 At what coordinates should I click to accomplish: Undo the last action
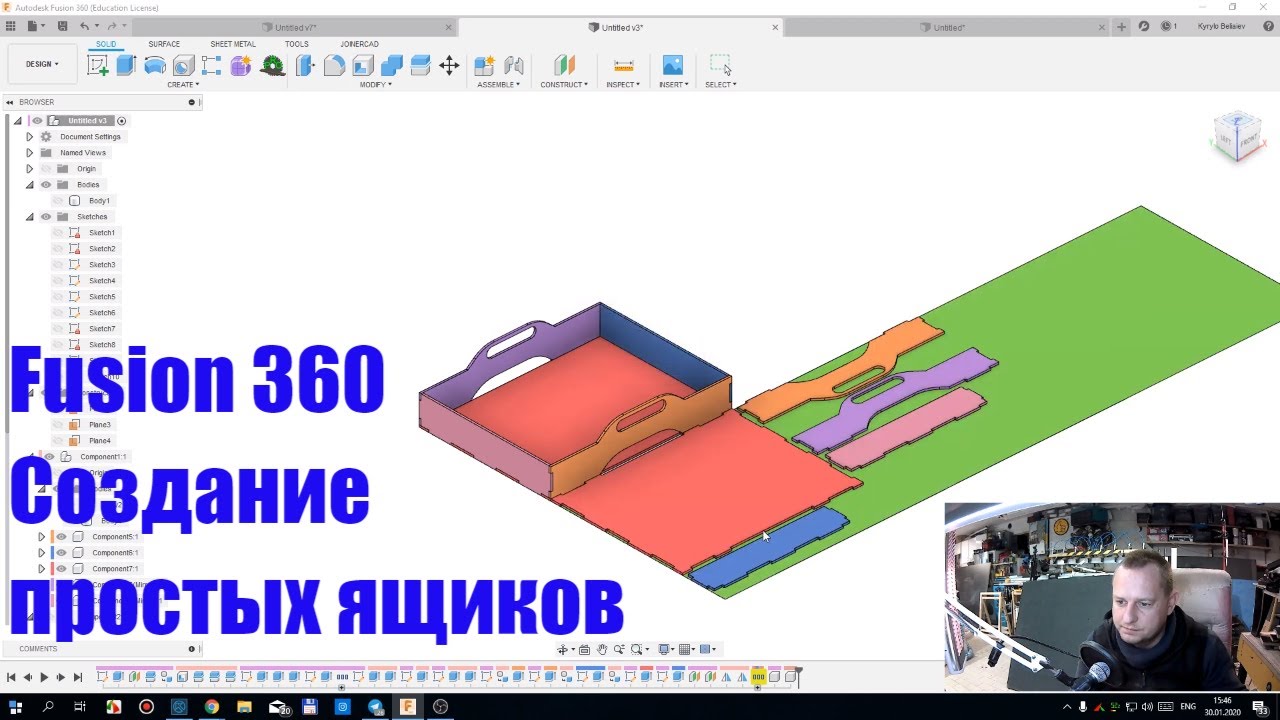tap(84, 27)
